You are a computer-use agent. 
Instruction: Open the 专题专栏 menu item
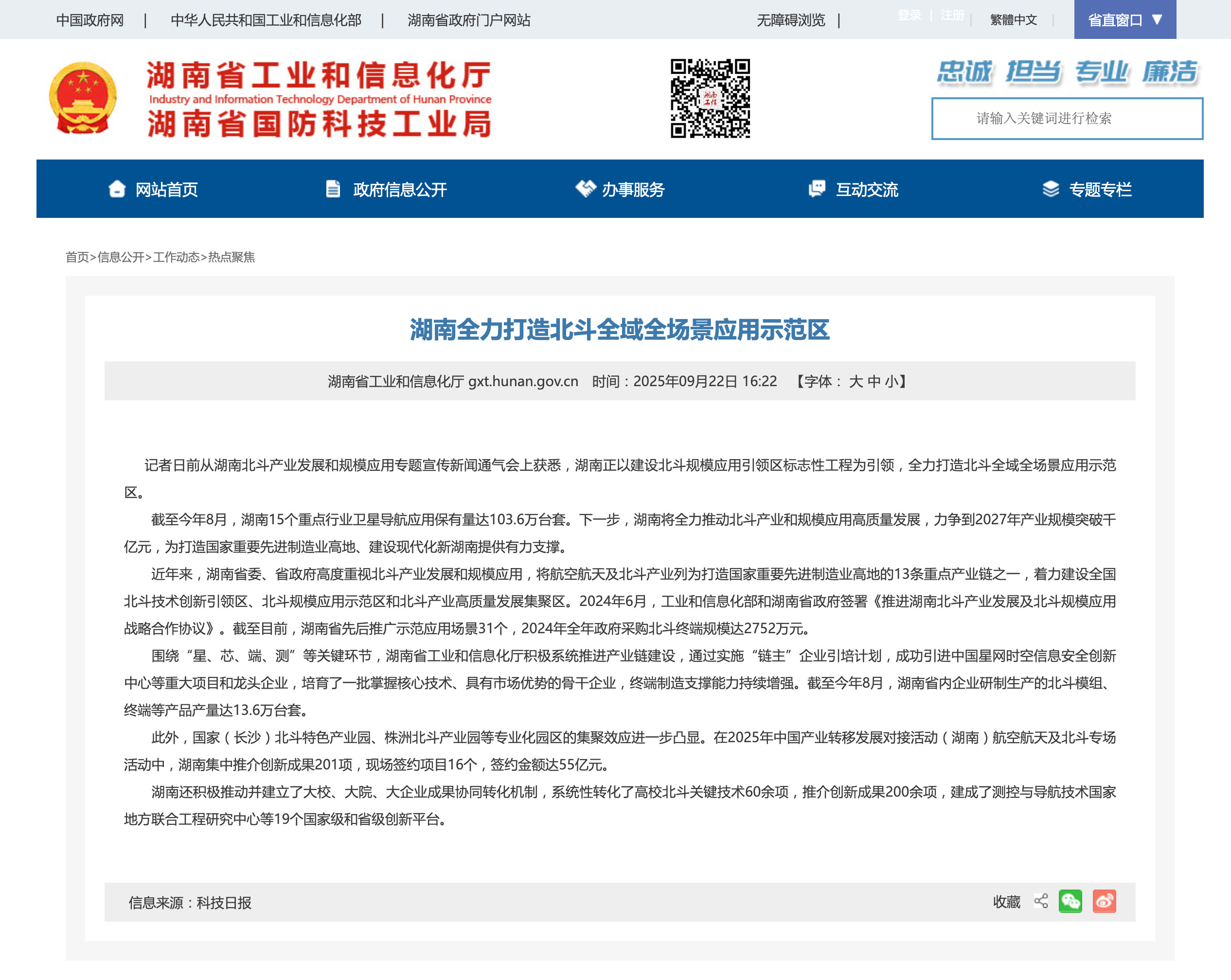1100,190
